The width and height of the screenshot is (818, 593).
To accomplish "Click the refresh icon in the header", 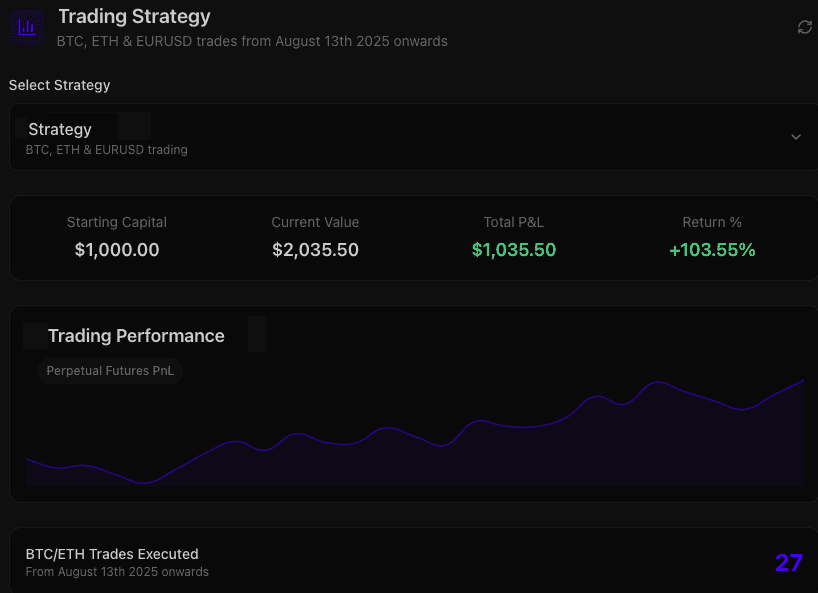I will 804,27.
